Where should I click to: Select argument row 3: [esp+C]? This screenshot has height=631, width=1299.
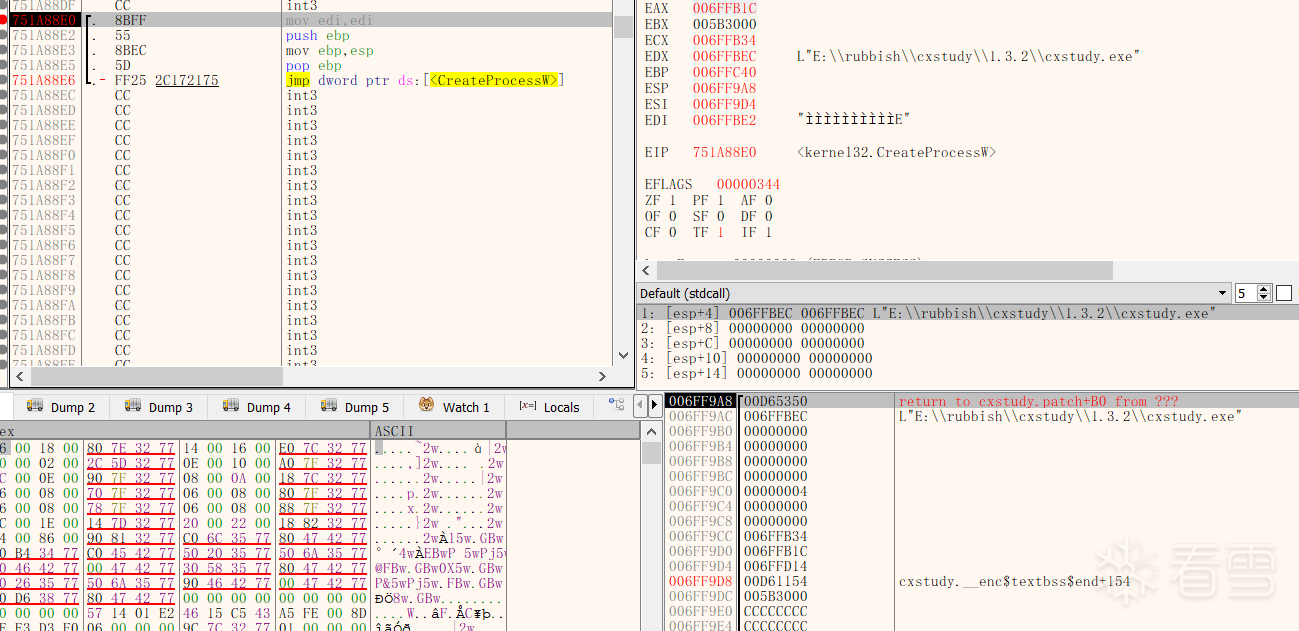point(968,343)
